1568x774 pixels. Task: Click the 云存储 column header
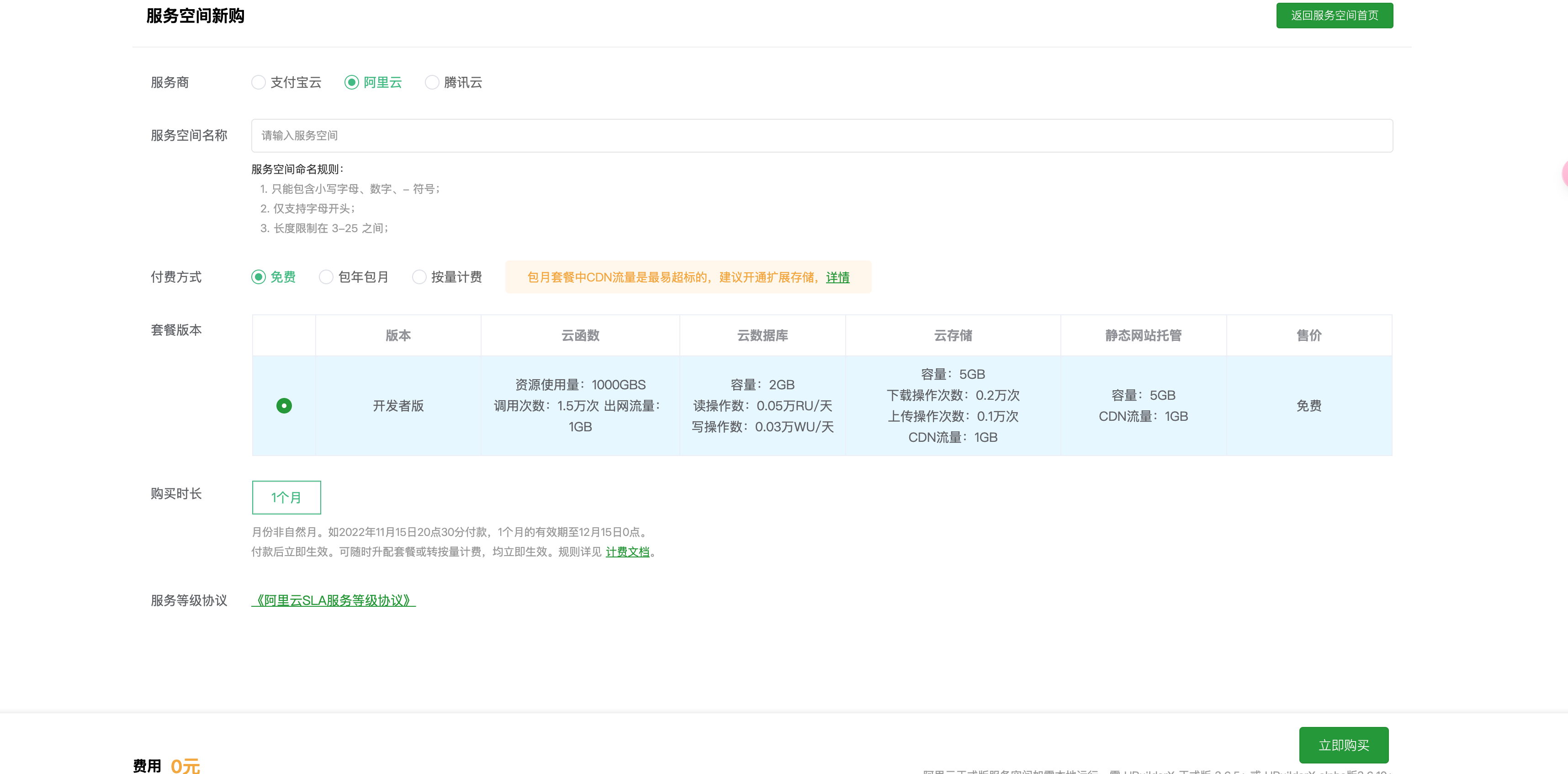pyautogui.click(x=953, y=335)
